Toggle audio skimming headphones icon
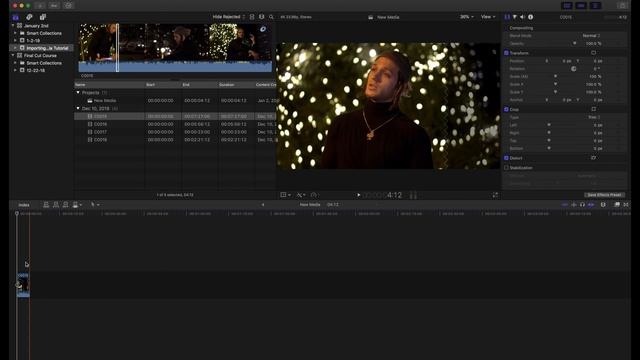640x360 pixels. (x=582, y=204)
